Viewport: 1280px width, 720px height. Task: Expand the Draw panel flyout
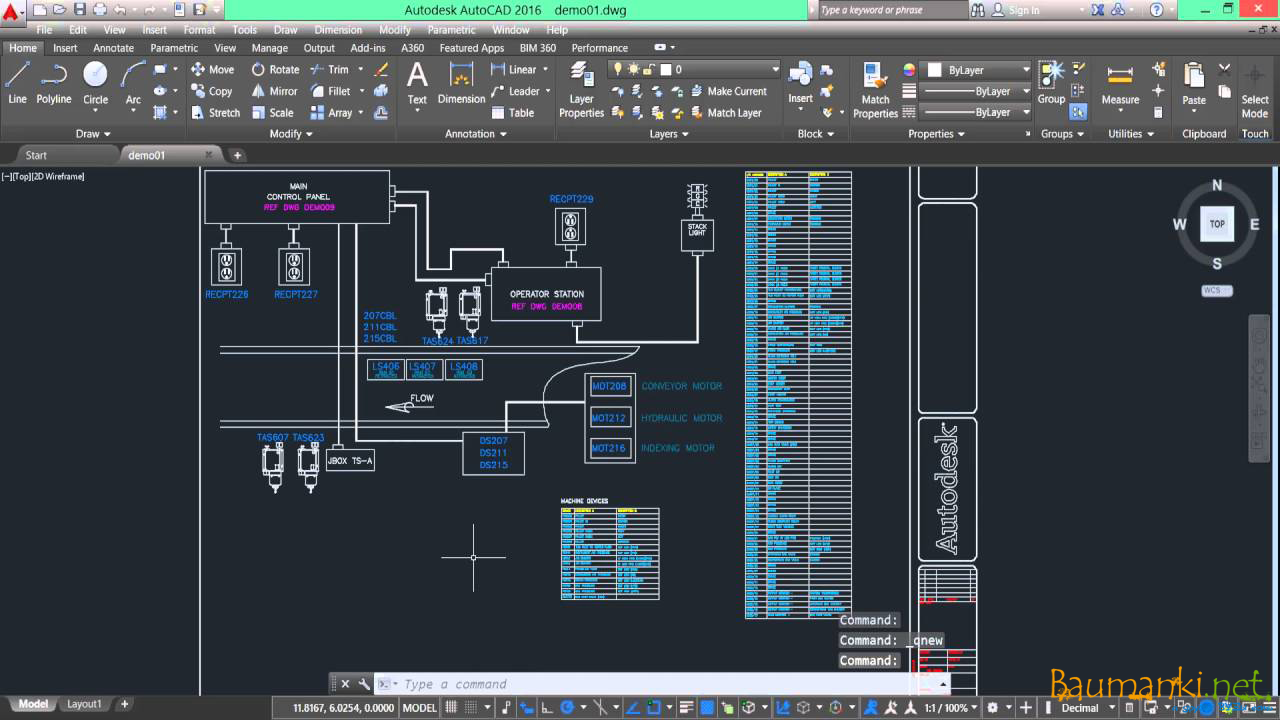pyautogui.click(x=93, y=134)
